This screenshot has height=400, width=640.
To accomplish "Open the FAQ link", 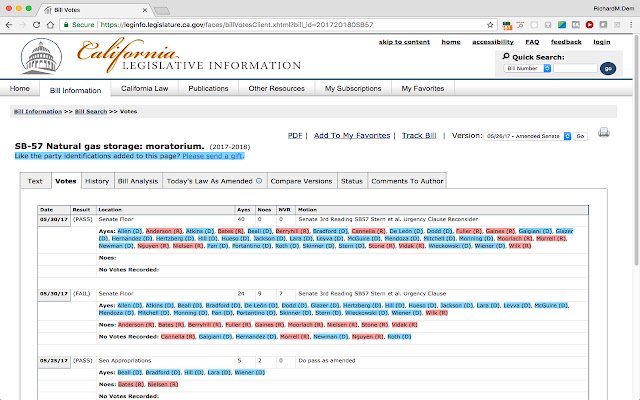I will click(x=532, y=42).
